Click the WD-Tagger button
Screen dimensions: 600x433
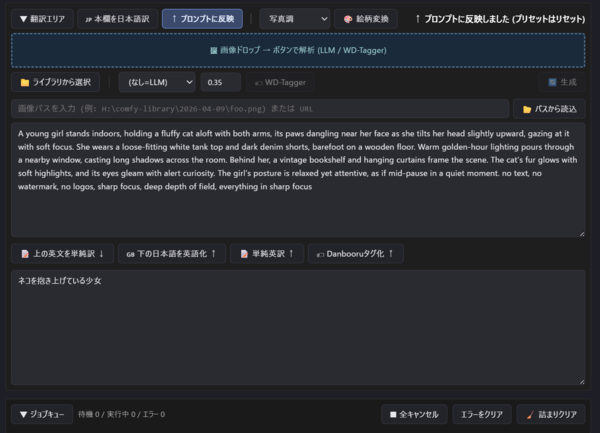pyautogui.click(x=280, y=82)
